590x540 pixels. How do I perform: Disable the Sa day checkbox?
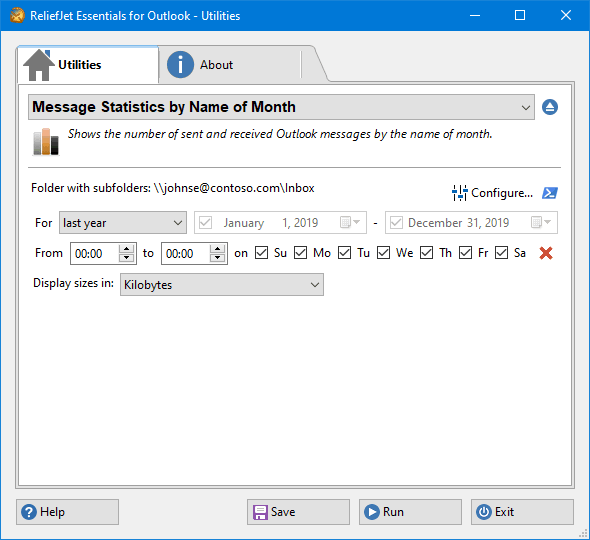[x=501, y=253]
